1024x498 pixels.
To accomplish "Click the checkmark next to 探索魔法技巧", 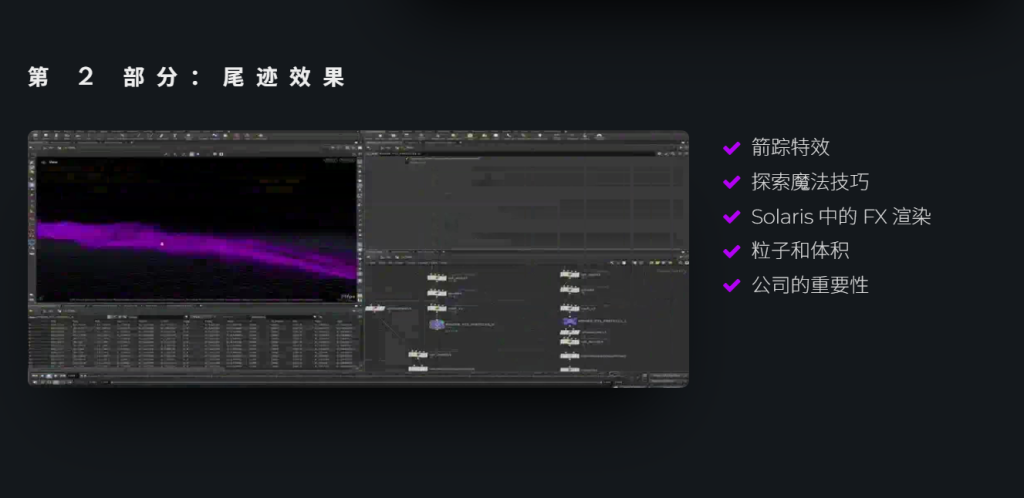I will tap(731, 183).
